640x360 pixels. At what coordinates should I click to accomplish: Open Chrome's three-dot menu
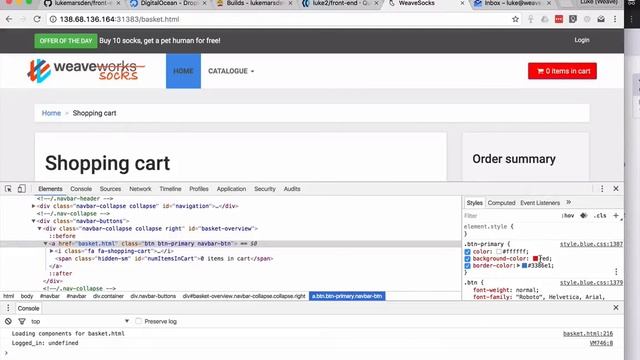click(615, 19)
